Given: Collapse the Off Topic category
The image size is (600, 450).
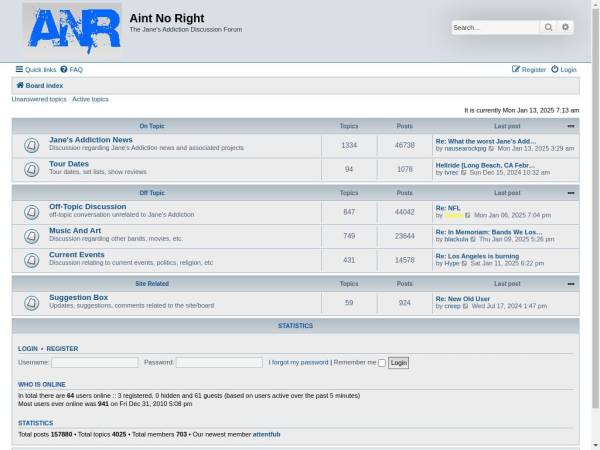Looking at the screenshot, I should click(x=571, y=193).
